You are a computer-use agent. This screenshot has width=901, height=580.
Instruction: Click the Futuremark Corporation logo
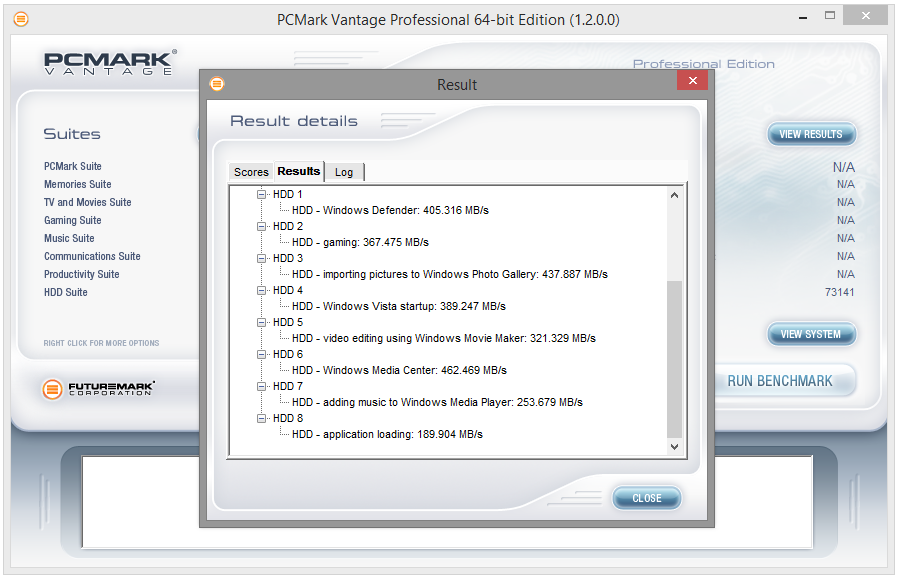point(98,389)
